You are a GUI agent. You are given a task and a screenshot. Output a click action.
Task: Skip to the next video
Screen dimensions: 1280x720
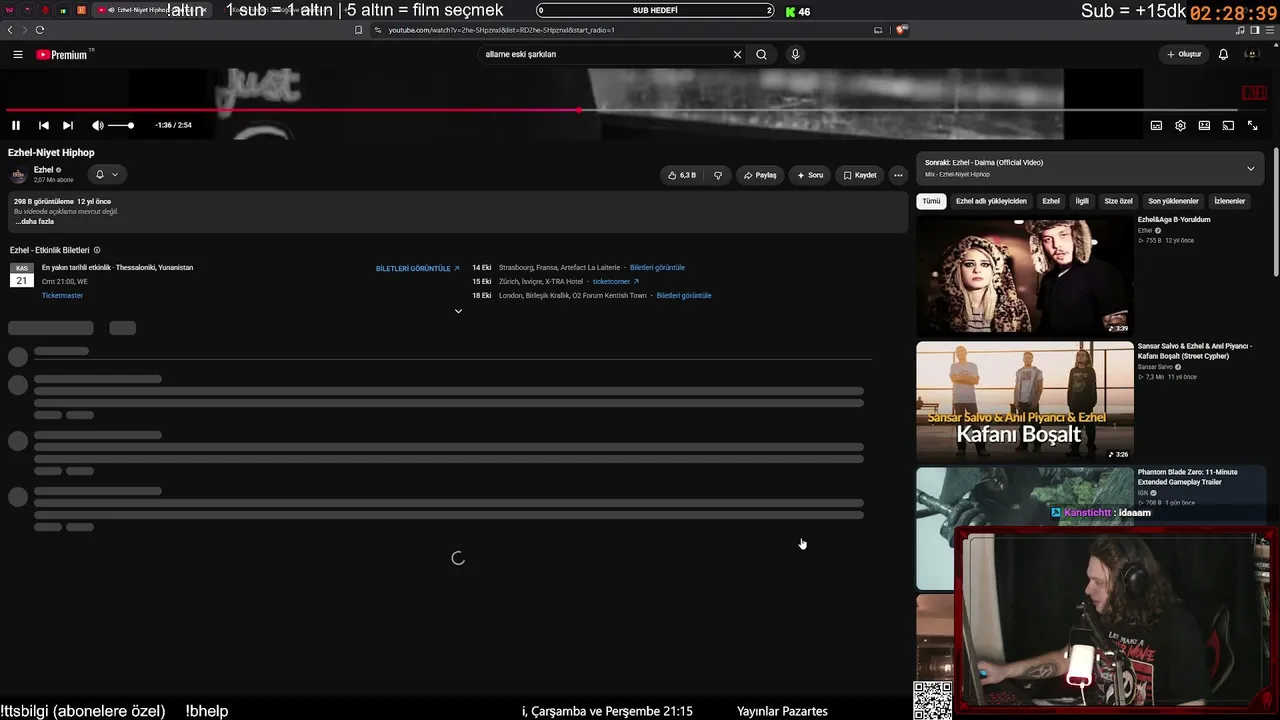[x=68, y=125]
